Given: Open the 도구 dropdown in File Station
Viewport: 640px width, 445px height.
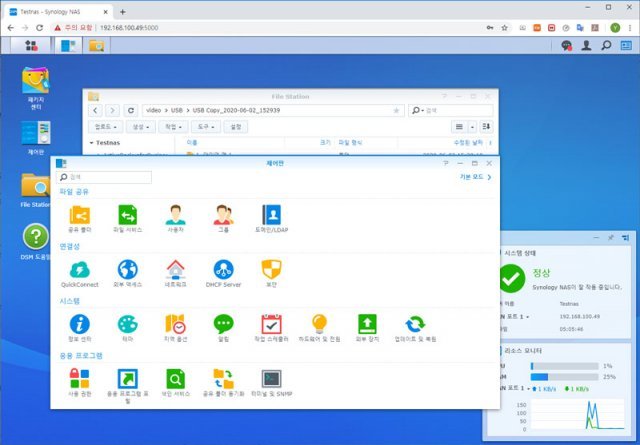Looking at the screenshot, I should click(207, 127).
